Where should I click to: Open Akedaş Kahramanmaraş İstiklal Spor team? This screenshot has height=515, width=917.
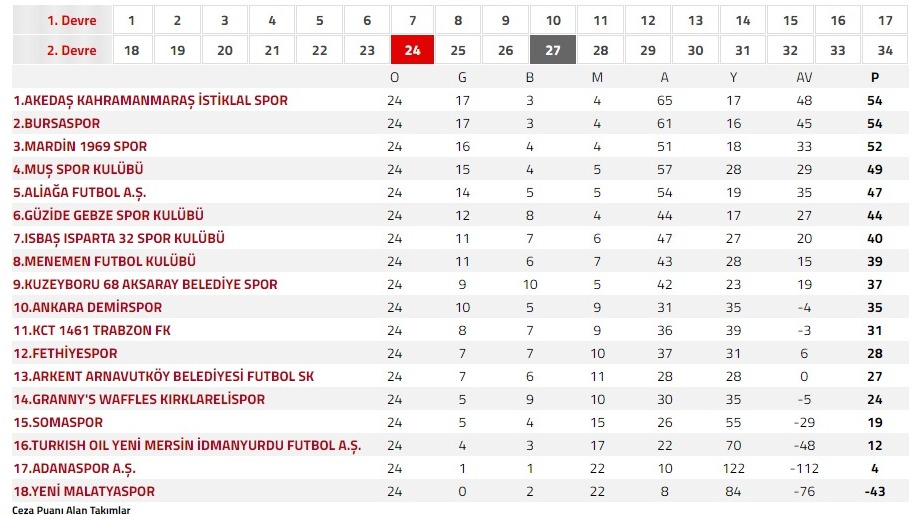click(150, 100)
